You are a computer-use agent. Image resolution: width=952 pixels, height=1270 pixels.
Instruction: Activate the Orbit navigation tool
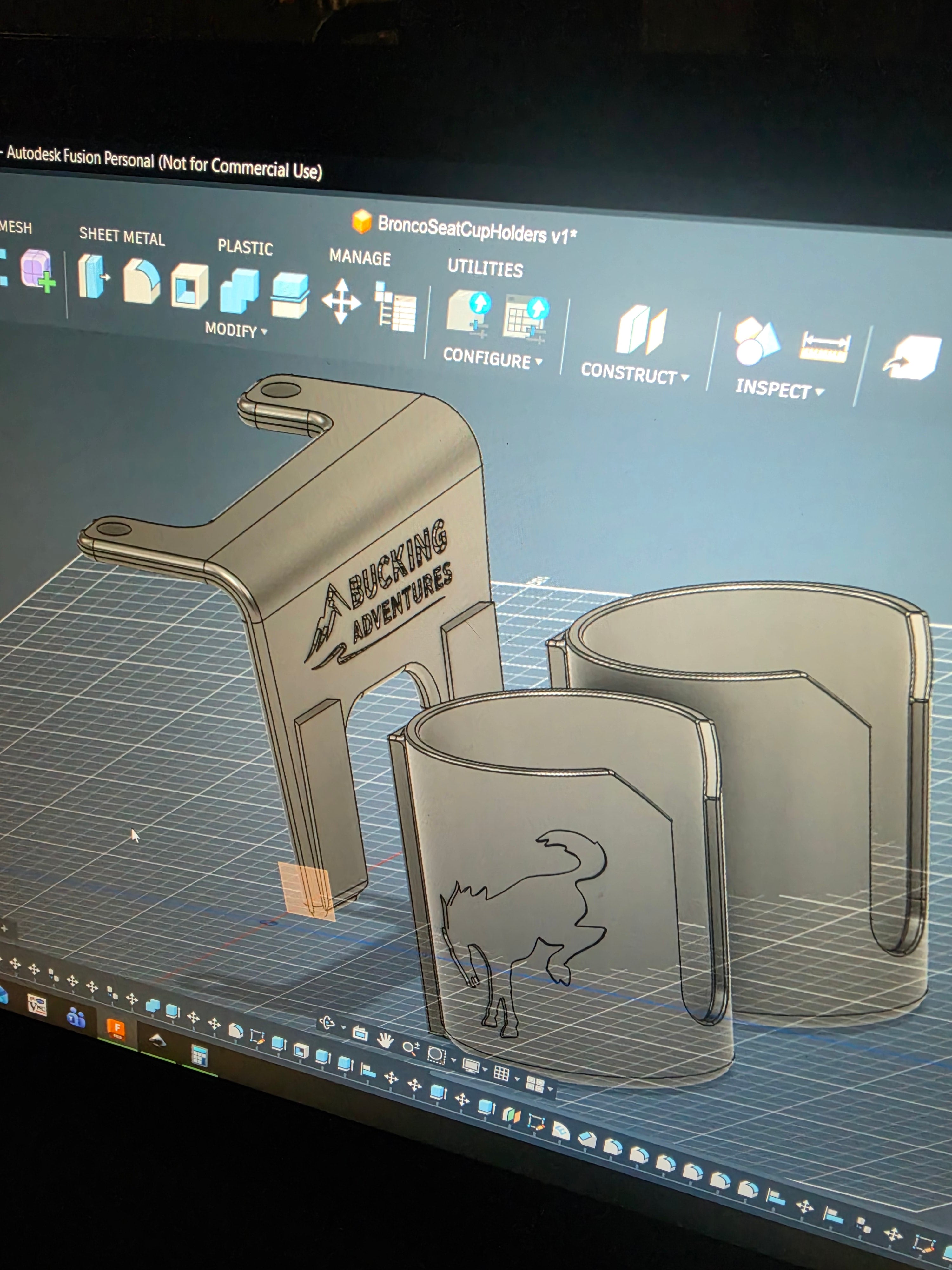pyautogui.click(x=328, y=1023)
